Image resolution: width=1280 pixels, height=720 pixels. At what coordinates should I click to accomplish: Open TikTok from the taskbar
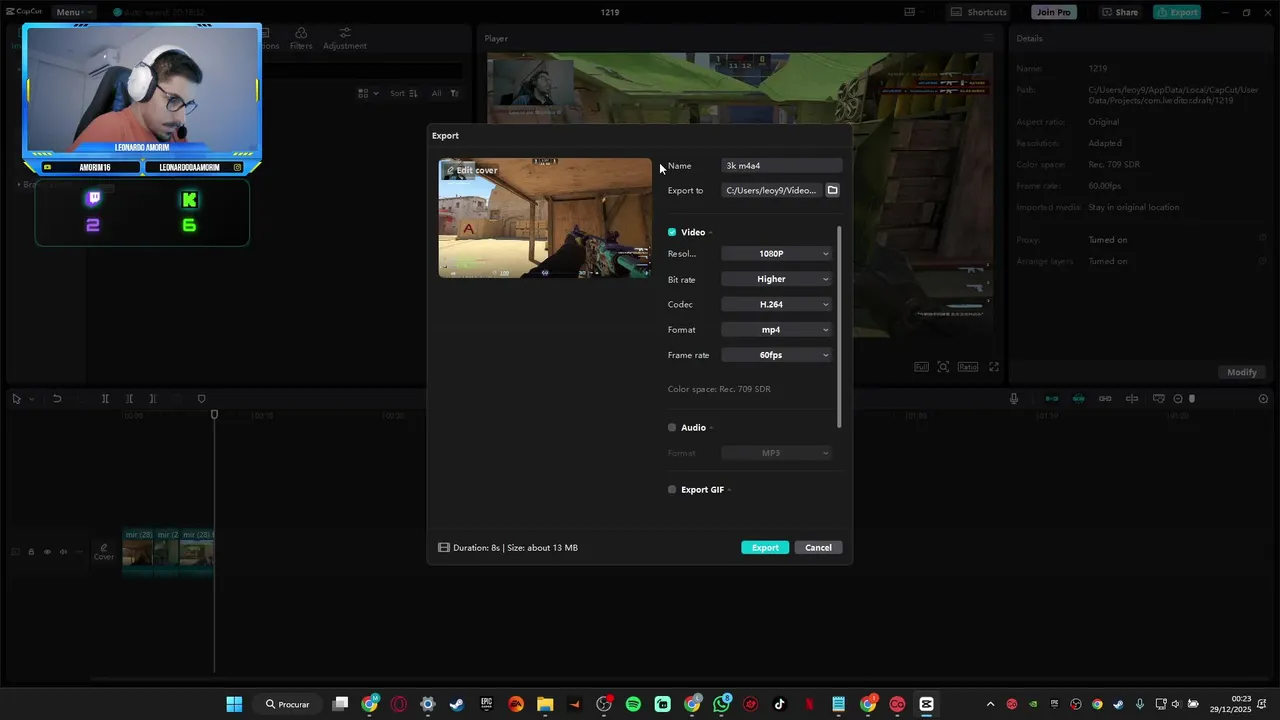(x=780, y=704)
